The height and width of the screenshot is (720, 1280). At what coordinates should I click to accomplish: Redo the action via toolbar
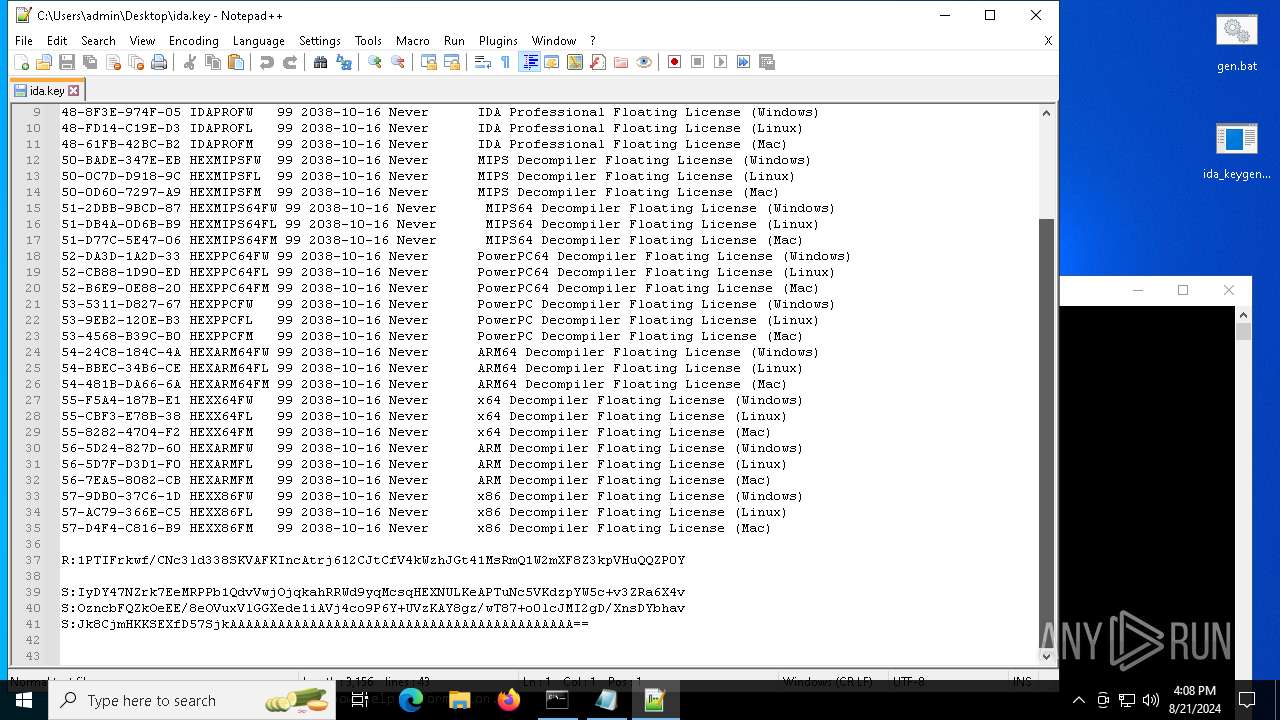tap(290, 62)
